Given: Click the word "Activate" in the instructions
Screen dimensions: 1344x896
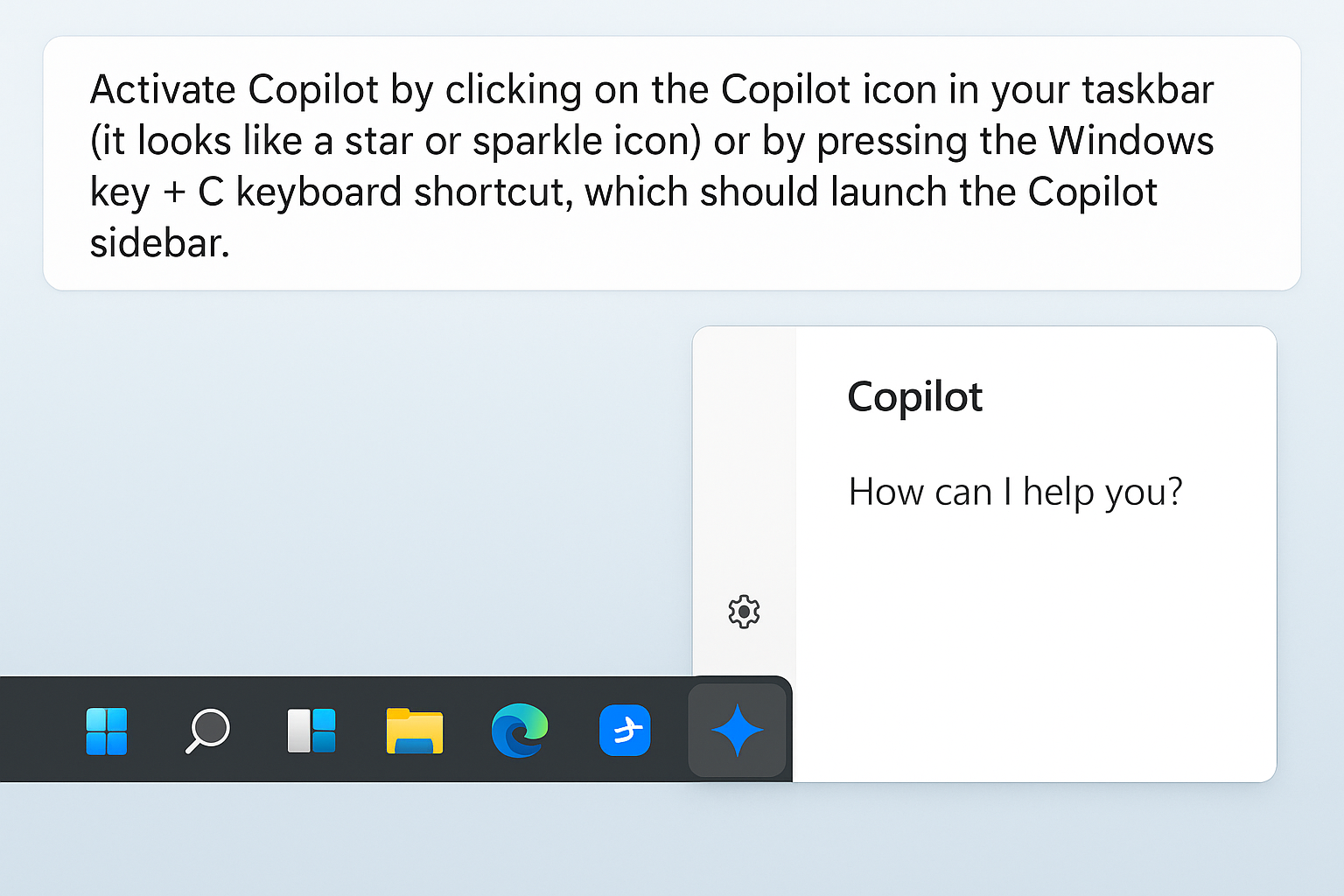Looking at the screenshot, I should 163,90.
